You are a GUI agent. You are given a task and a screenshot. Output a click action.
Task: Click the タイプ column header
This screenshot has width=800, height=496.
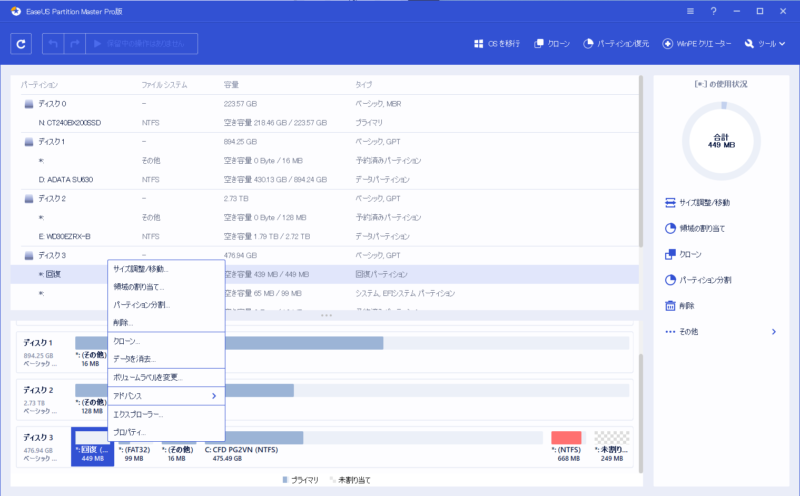coord(364,85)
